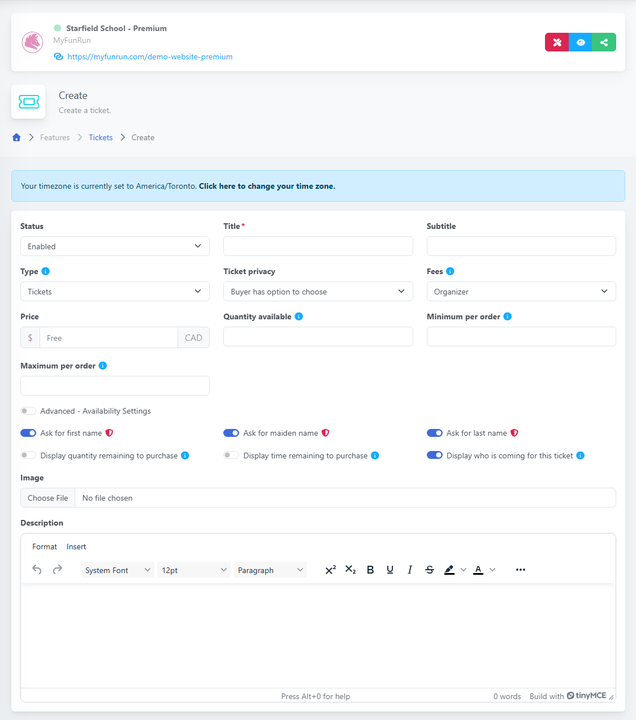Click the home icon in breadcrumb
Image resolution: width=636 pixels, height=720 pixels.
(x=16, y=137)
